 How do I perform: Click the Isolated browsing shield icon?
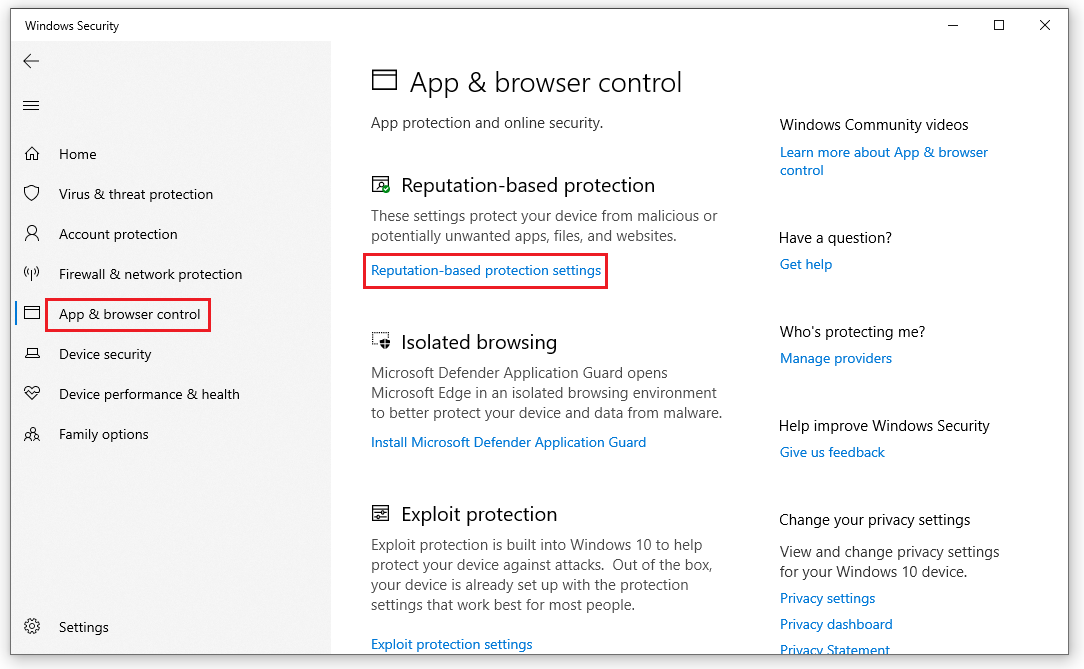click(x=381, y=341)
